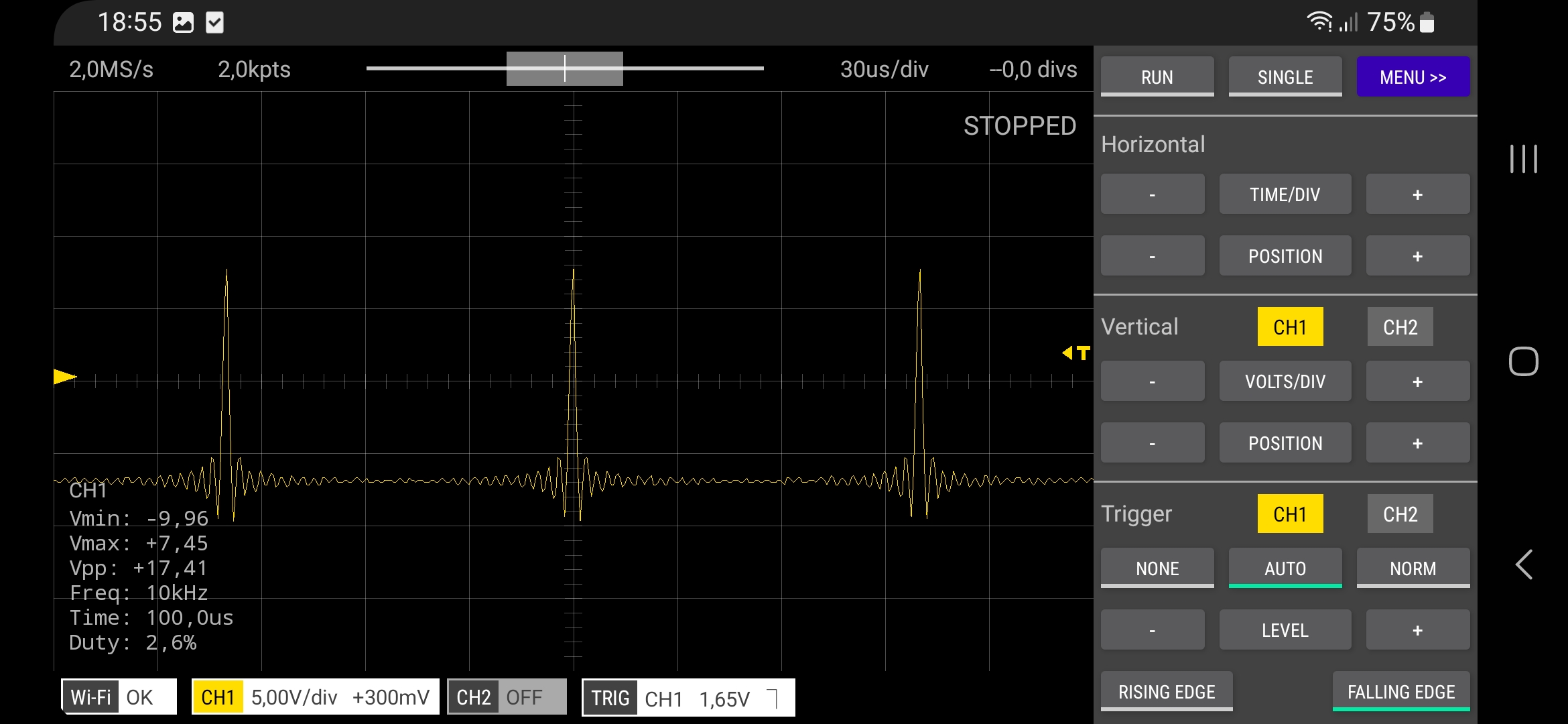The image size is (1568, 724).
Task: Tap the -0,0 divs offset readout
Action: coord(1033,69)
